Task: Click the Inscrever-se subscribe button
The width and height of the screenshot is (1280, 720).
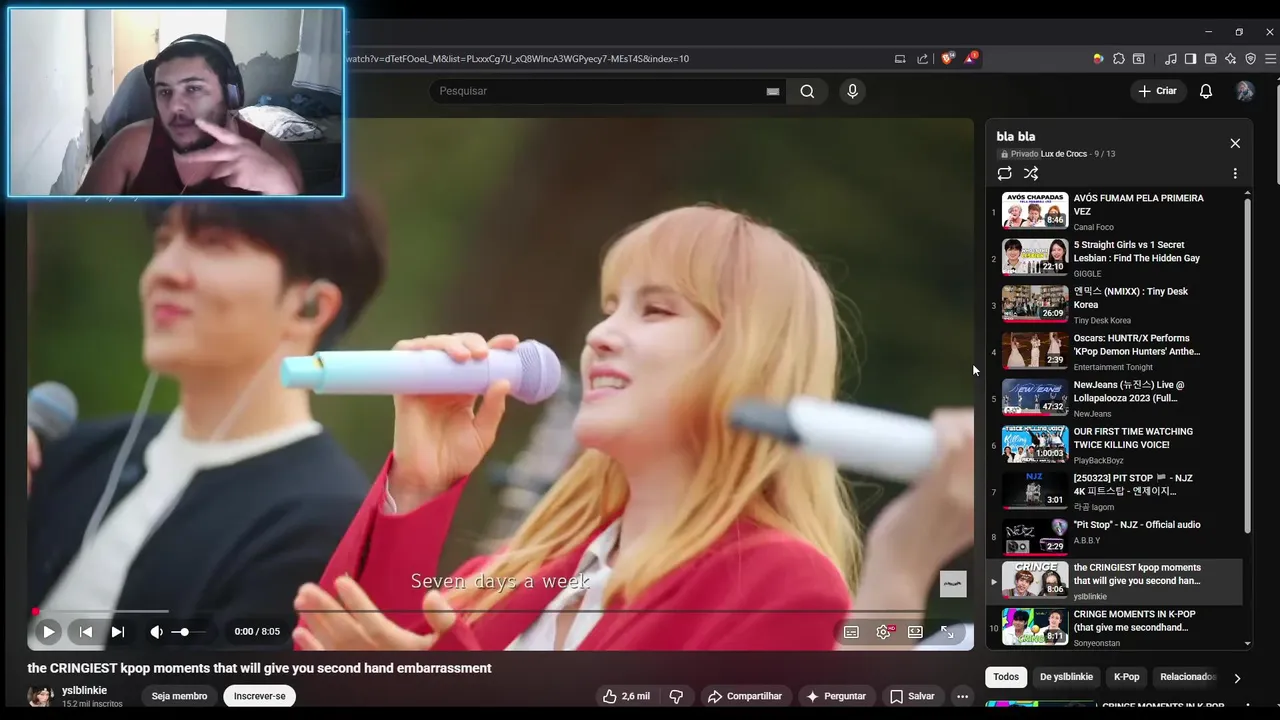Action: tap(259, 696)
